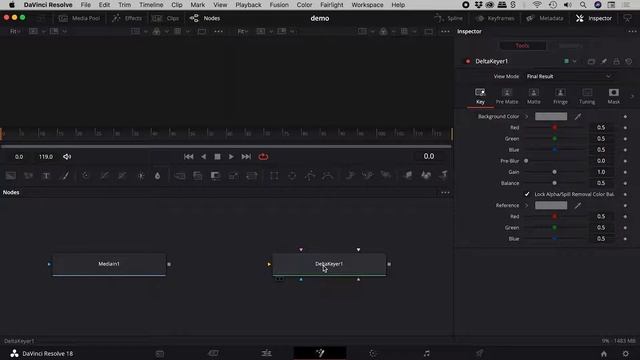Open the View Mode Final Result dropdown
The width and height of the screenshot is (640, 360).
pos(569,76)
